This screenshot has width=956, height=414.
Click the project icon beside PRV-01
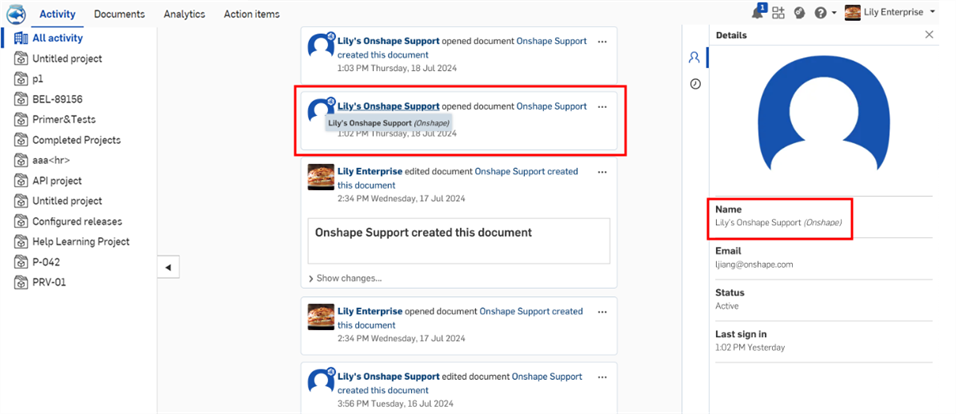coord(21,282)
